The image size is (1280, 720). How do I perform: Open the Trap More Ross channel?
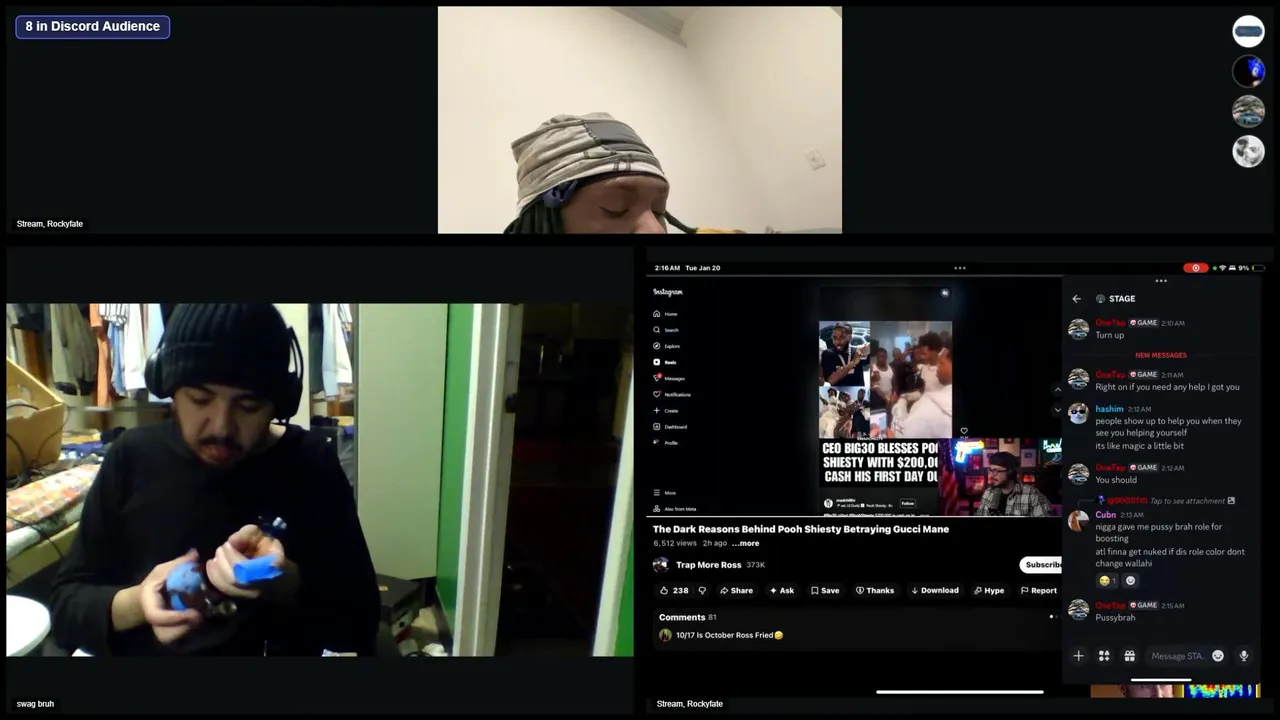(x=708, y=565)
